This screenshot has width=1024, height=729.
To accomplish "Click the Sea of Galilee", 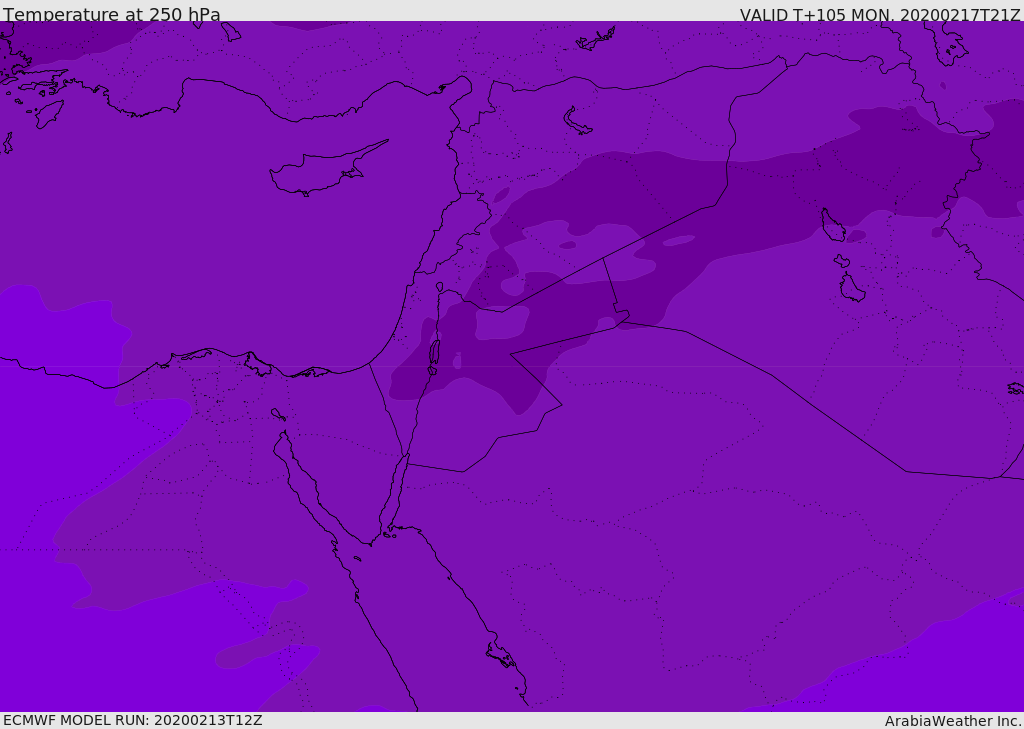I will point(440,287).
